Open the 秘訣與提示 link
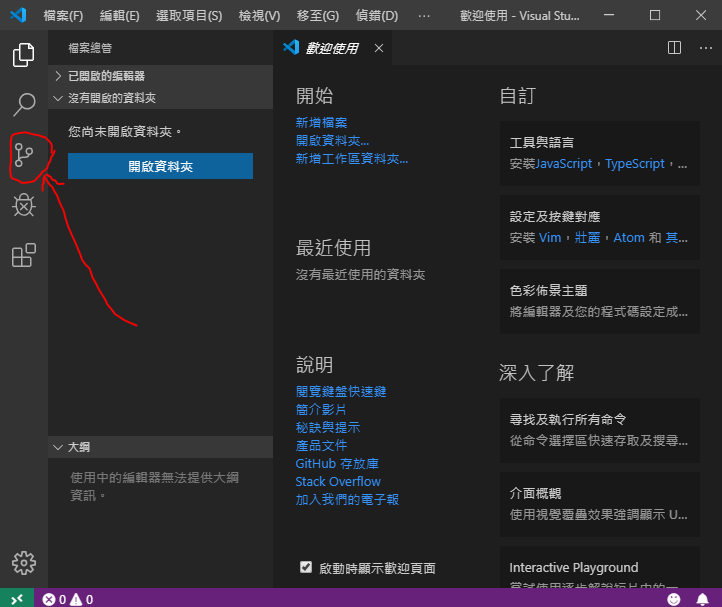This screenshot has height=607, width=722. click(328, 427)
